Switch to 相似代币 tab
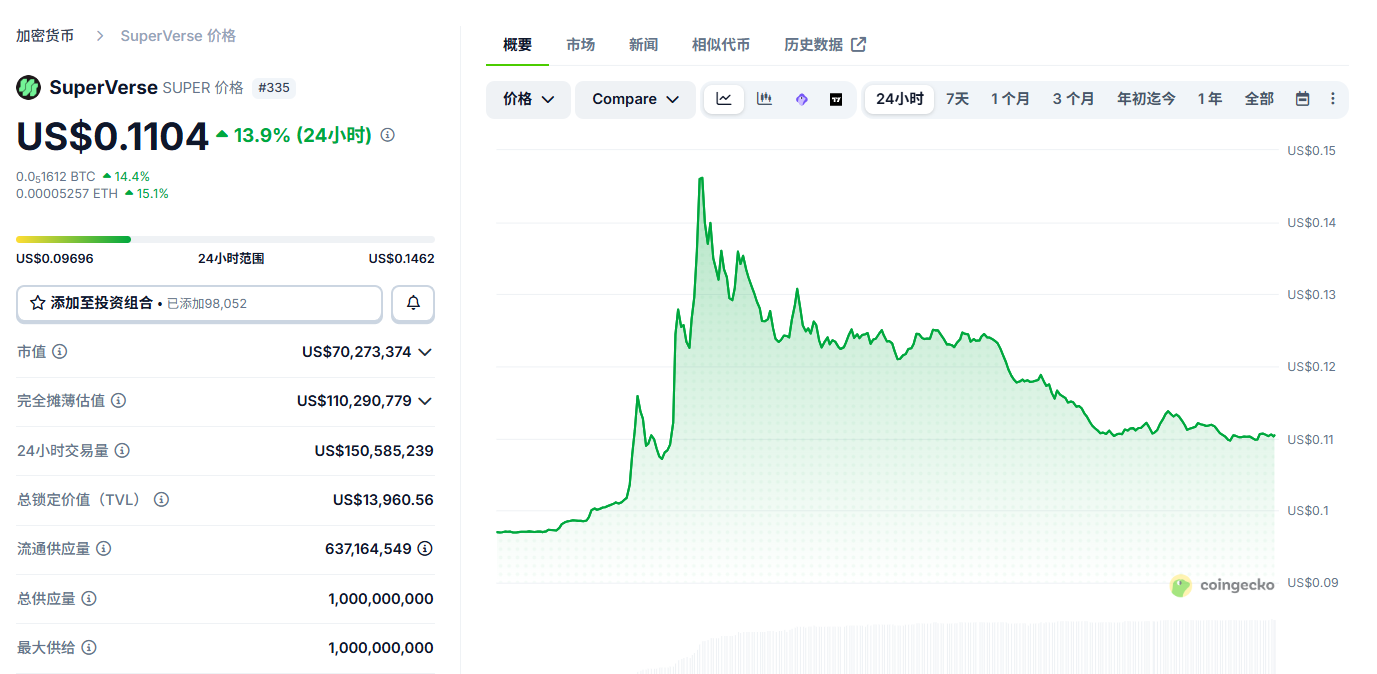1377x674 pixels. 721,45
